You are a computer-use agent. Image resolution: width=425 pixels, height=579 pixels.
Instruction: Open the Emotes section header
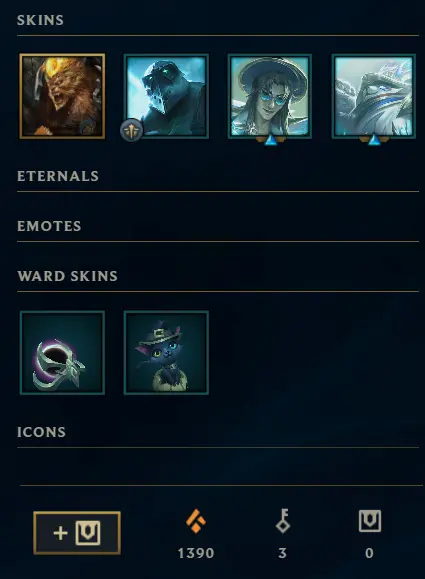tap(49, 226)
